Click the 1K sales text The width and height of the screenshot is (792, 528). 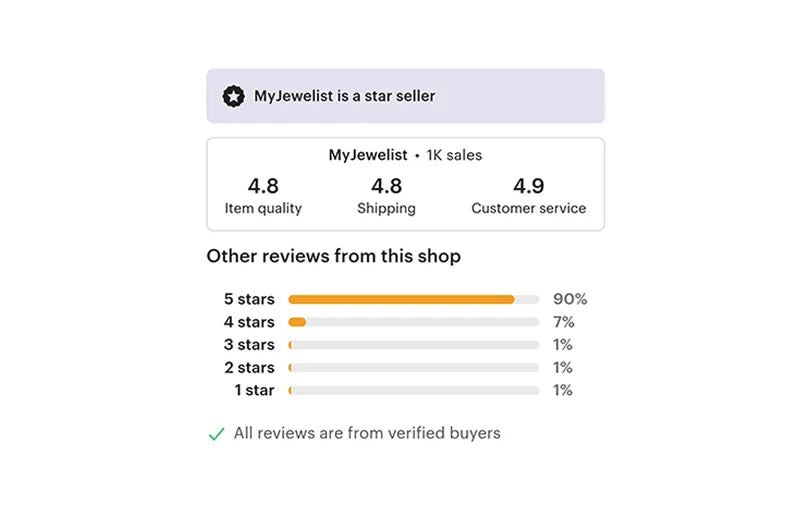pos(454,155)
